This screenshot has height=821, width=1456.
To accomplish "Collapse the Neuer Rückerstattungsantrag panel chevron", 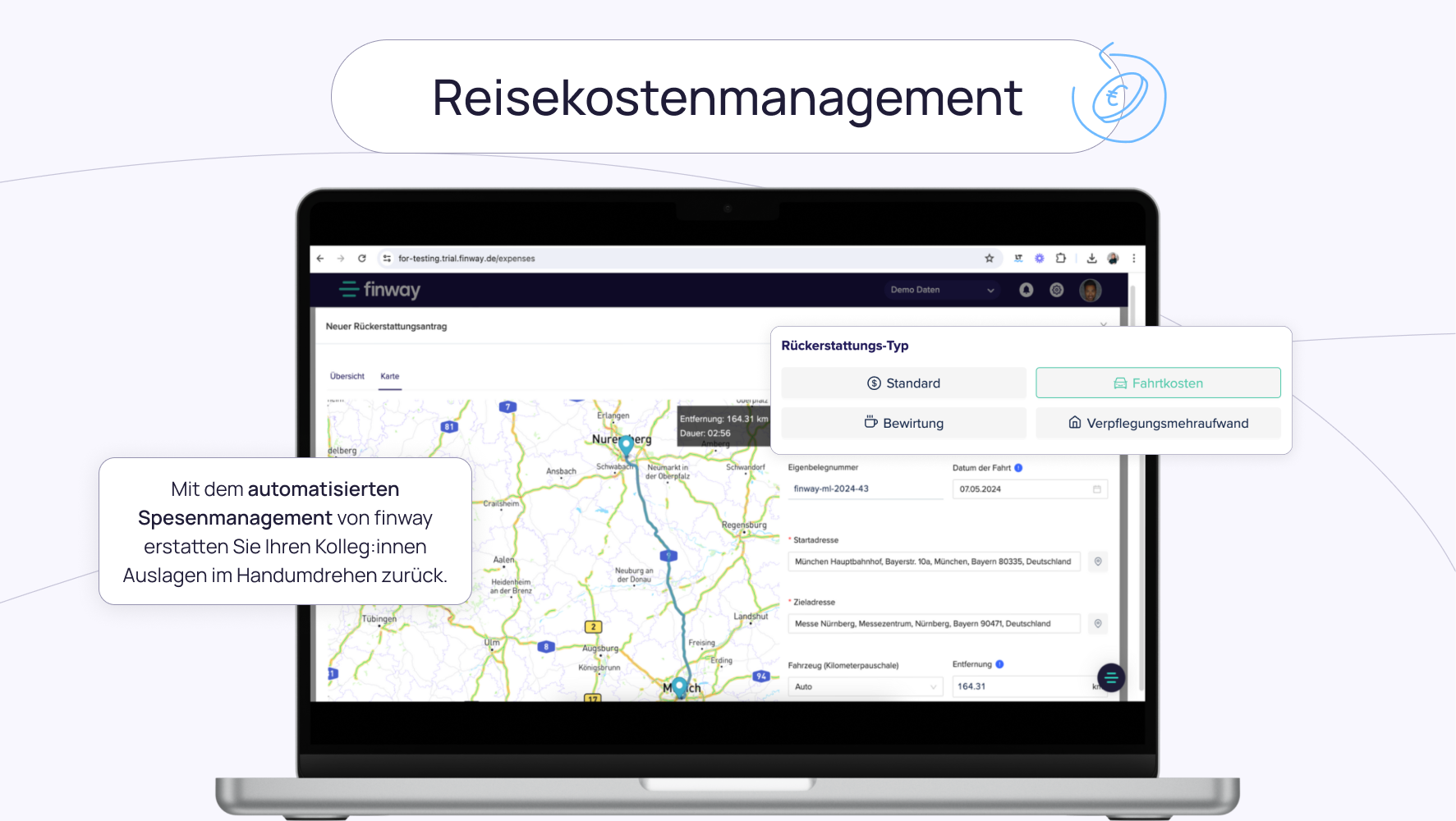I will click(x=1104, y=325).
